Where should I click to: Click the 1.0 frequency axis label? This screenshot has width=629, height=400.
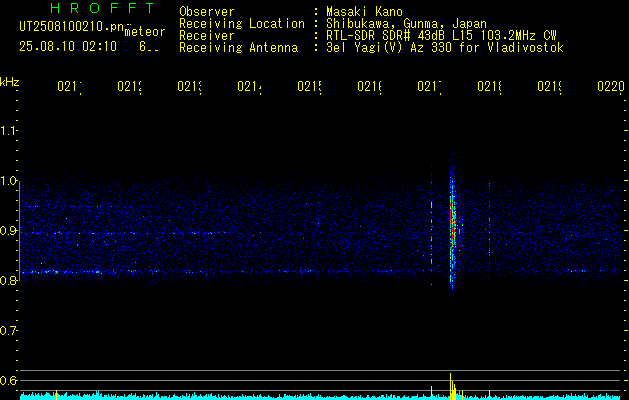click(8, 181)
